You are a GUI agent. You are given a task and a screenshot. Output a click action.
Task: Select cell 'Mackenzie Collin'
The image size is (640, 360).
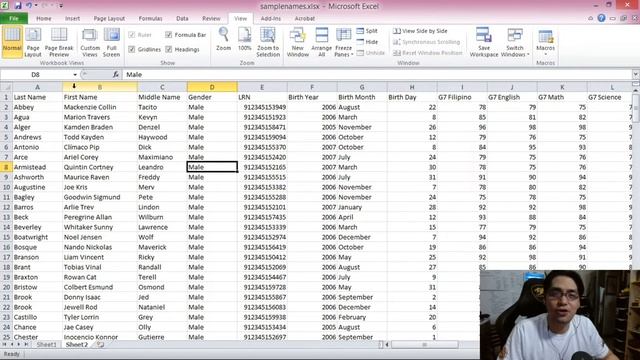pos(100,107)
